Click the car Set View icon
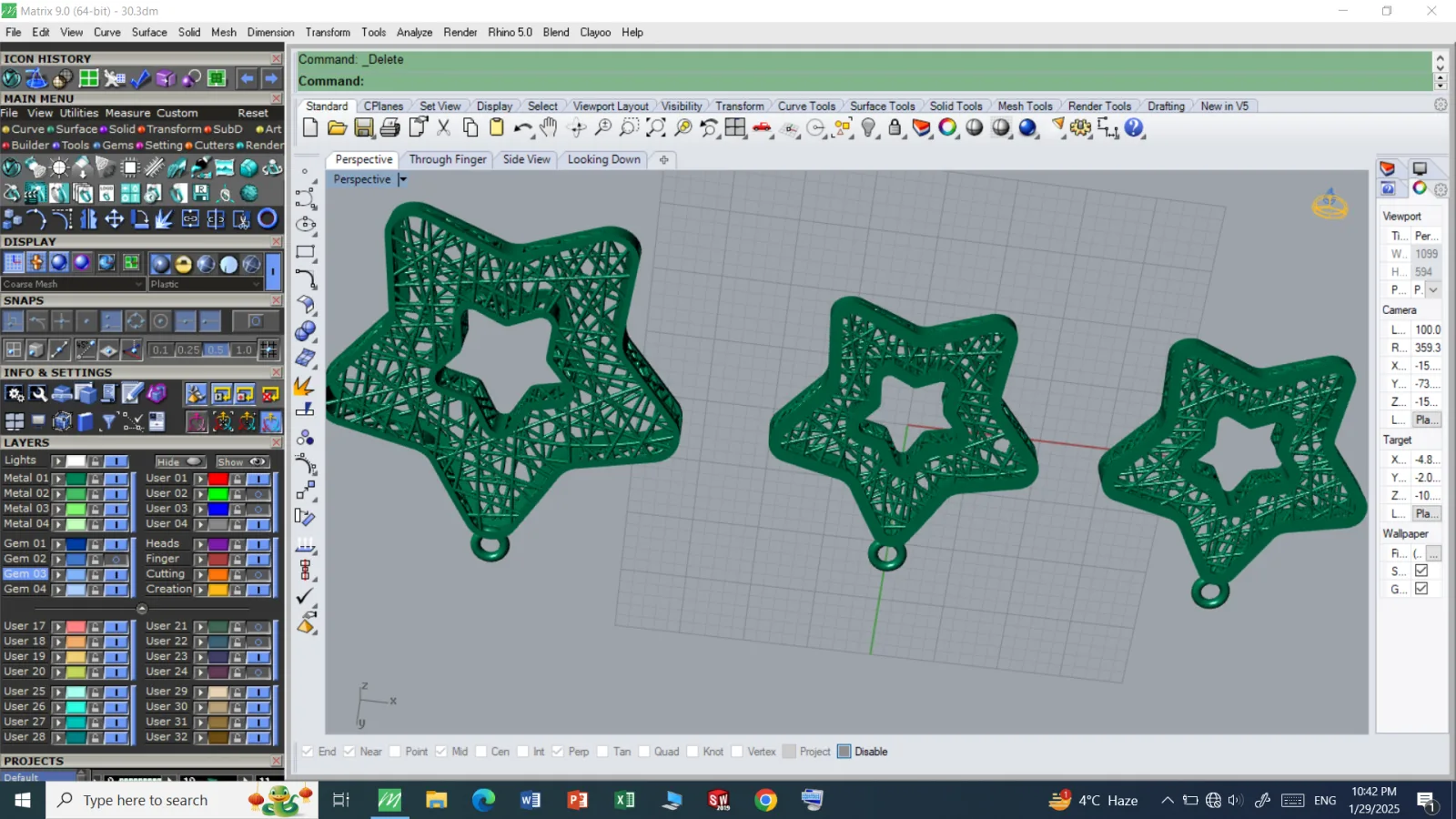1456x819 pixels. click(x=763, y=128)
